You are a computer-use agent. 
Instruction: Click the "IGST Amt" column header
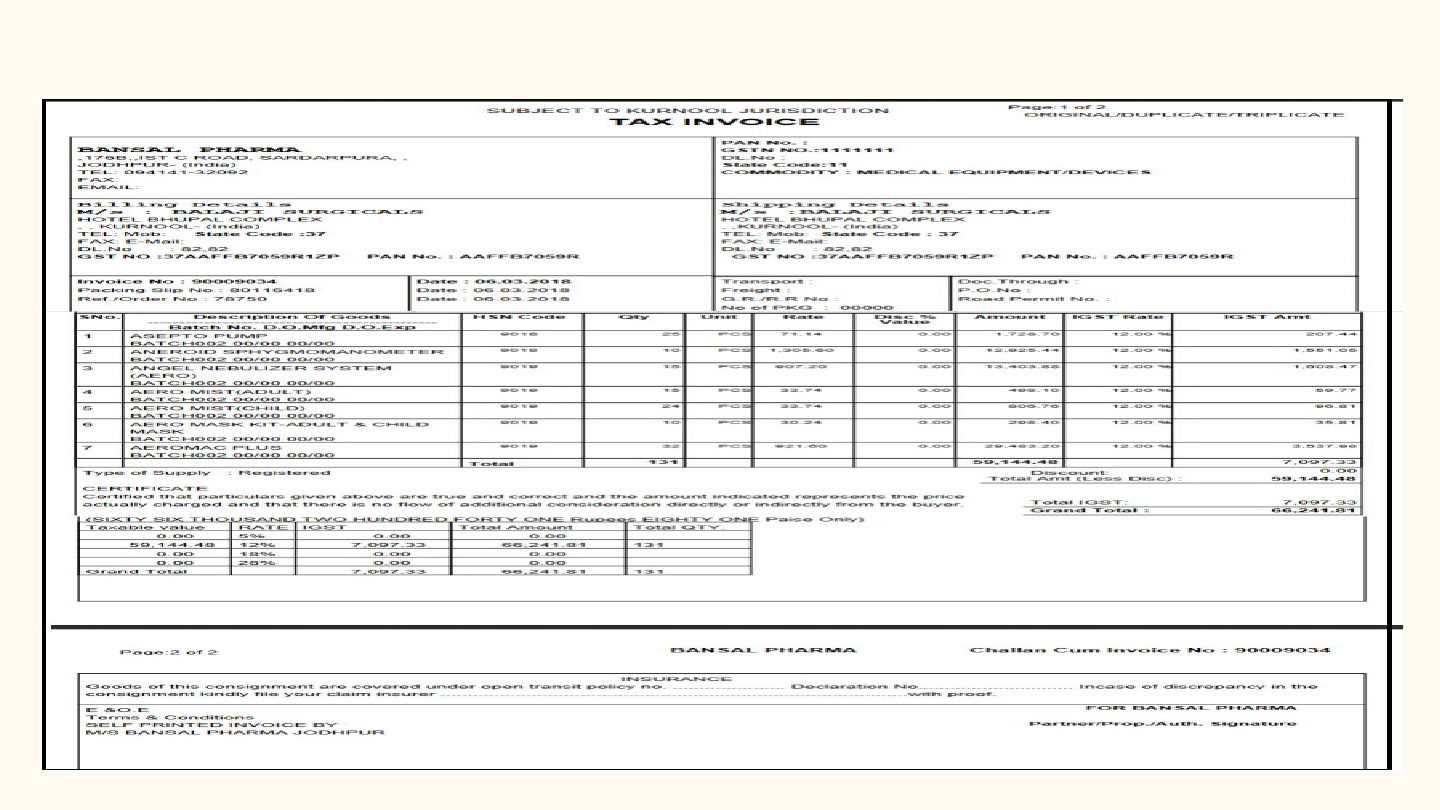(1267, 317)
